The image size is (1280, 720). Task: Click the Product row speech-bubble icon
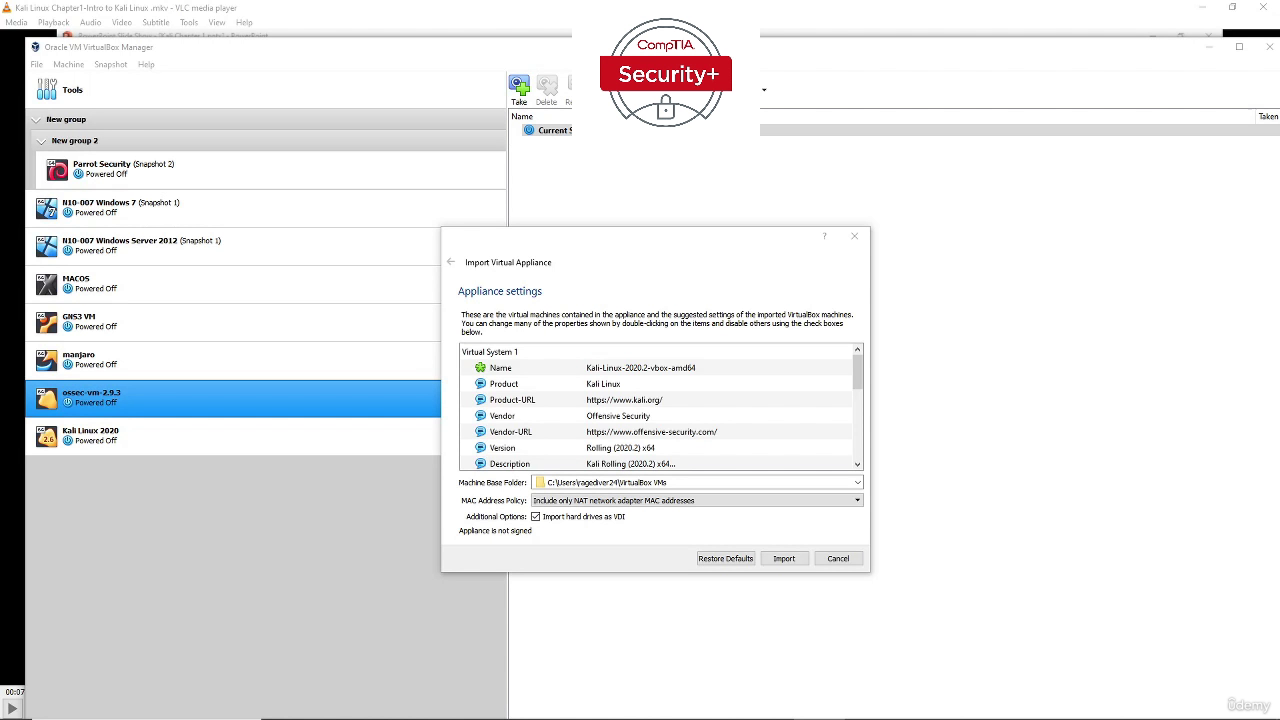point(480,384)
